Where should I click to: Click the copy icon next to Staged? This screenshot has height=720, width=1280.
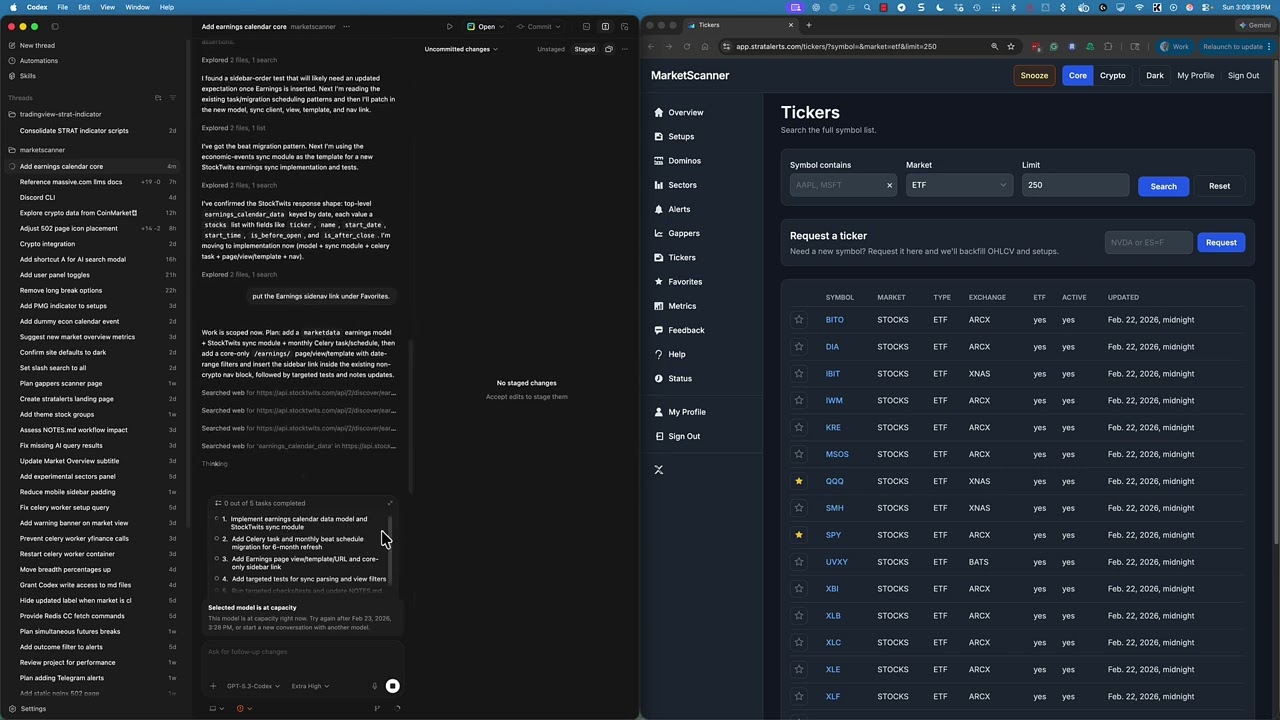[x=608, y=49]
